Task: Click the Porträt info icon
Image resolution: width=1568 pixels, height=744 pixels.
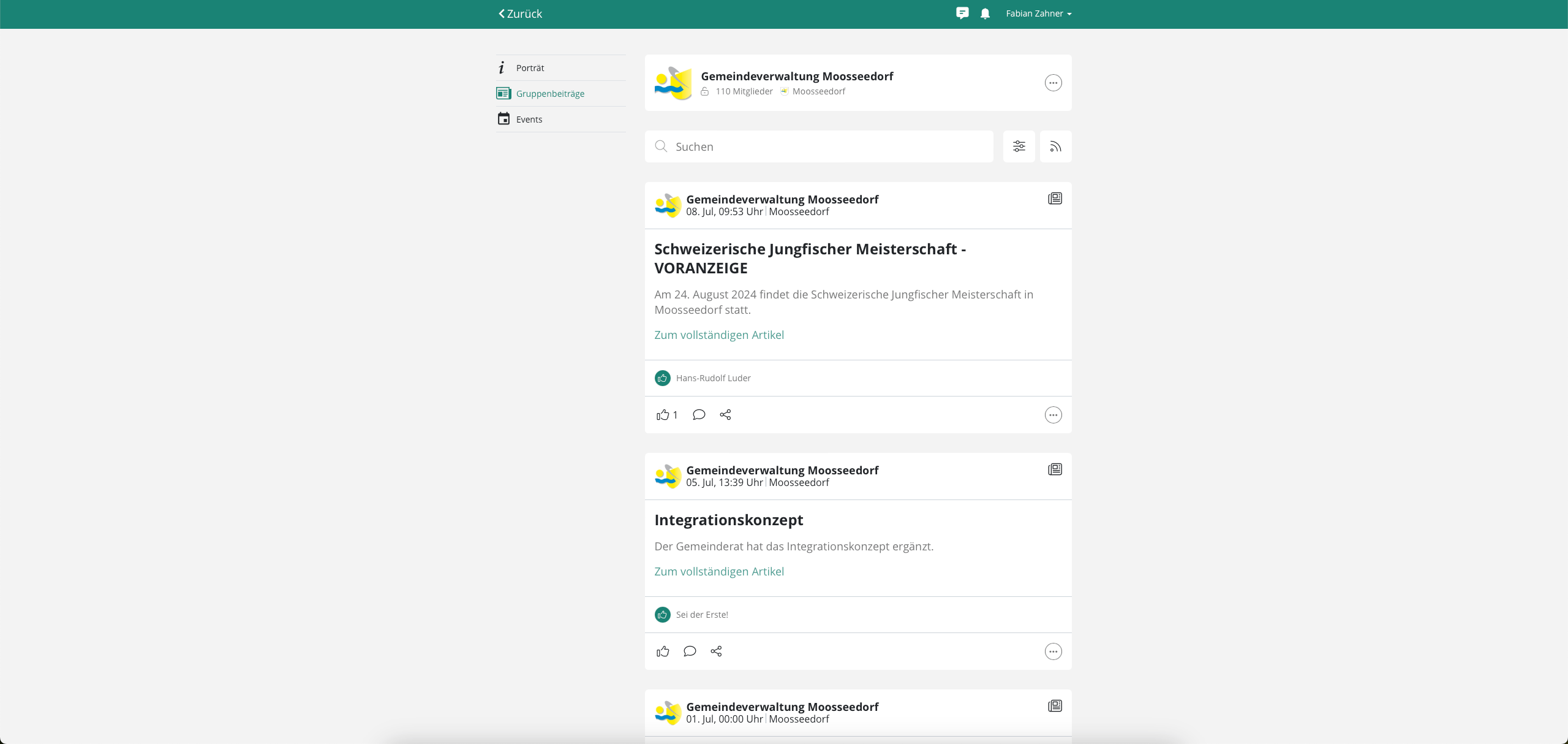Action: [502, 68]
